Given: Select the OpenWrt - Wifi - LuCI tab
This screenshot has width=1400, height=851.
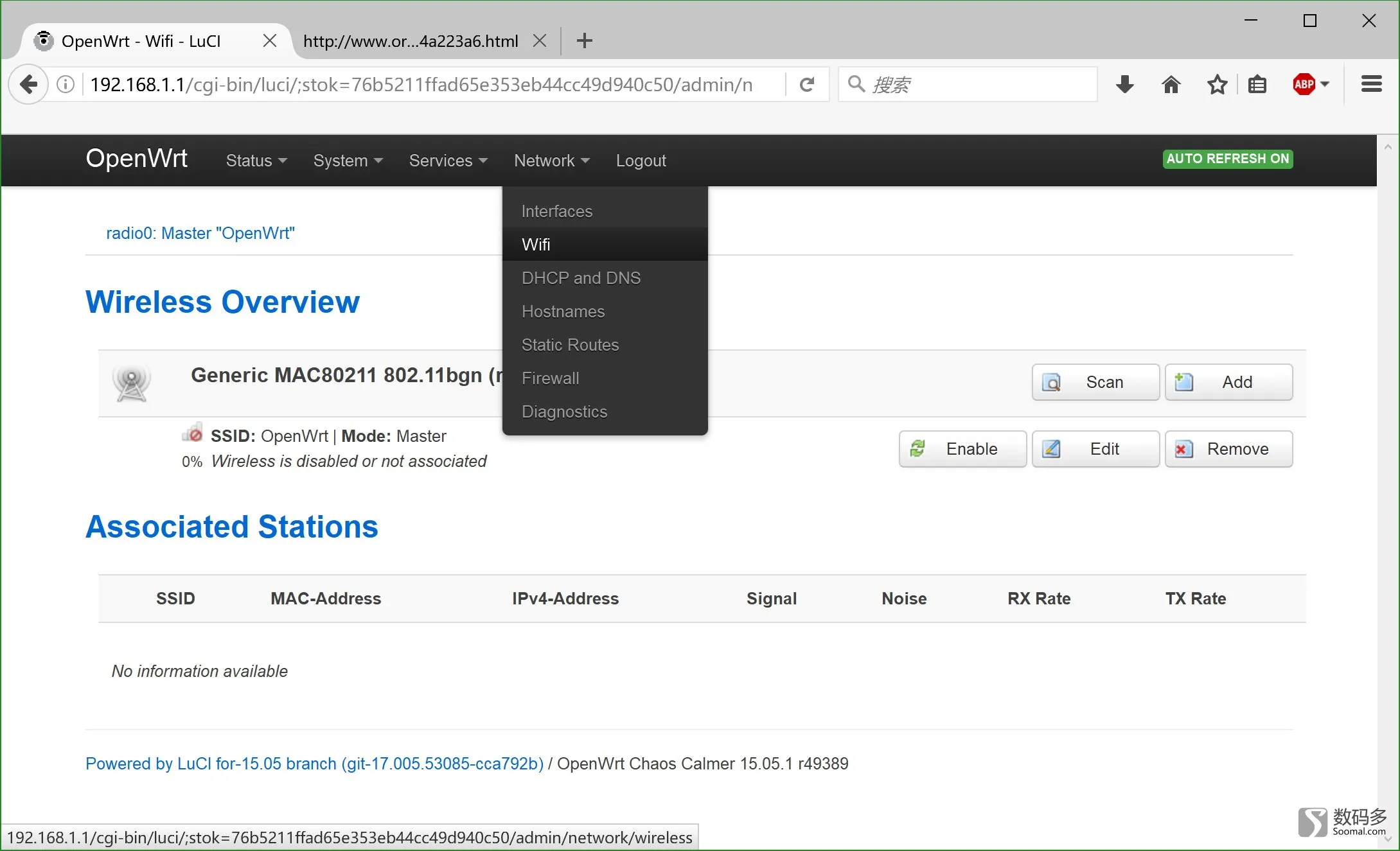Looking at the screenshot, I should click(141, 41).
